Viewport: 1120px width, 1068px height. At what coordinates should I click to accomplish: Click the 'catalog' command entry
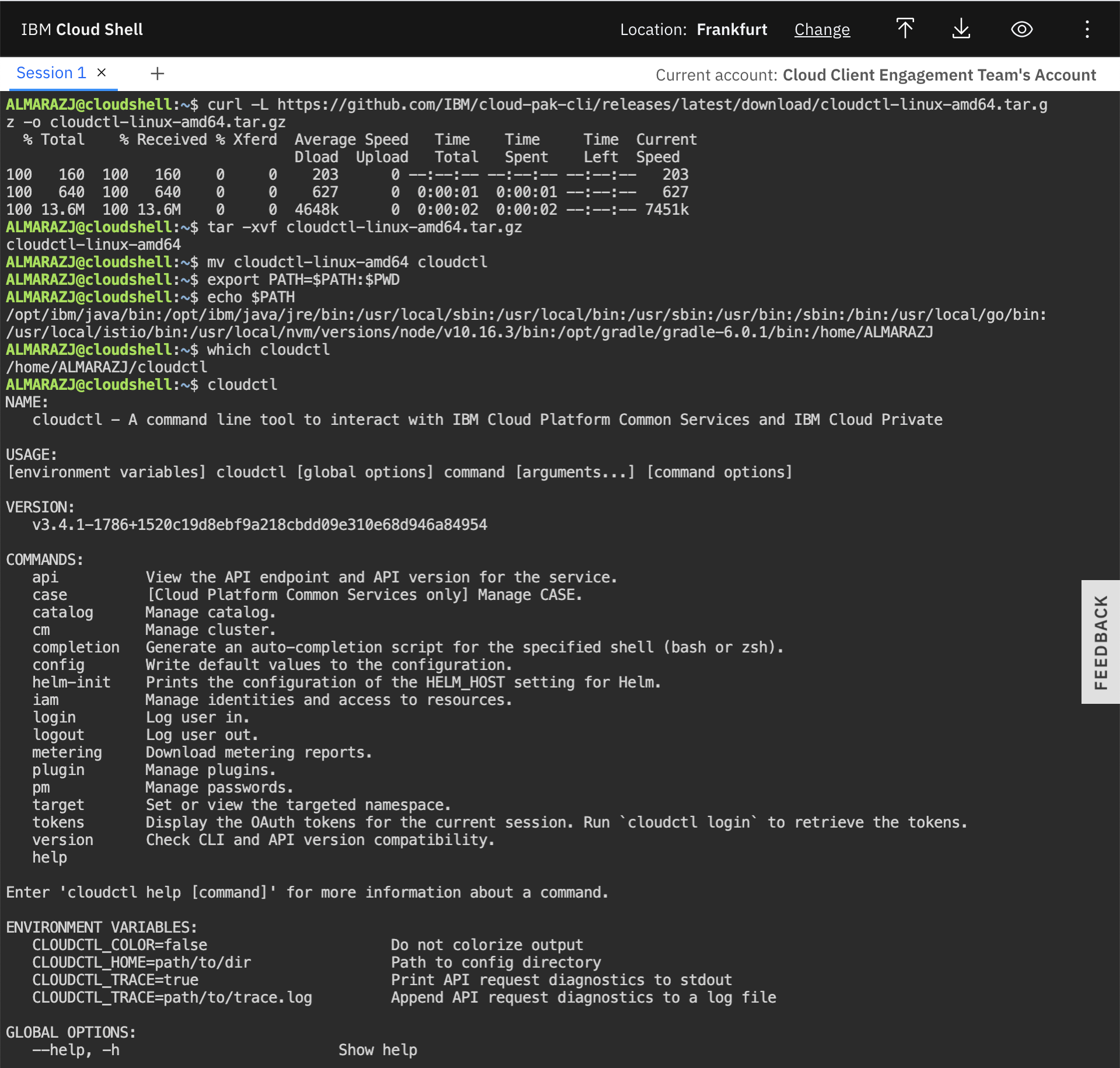(63, 613)
